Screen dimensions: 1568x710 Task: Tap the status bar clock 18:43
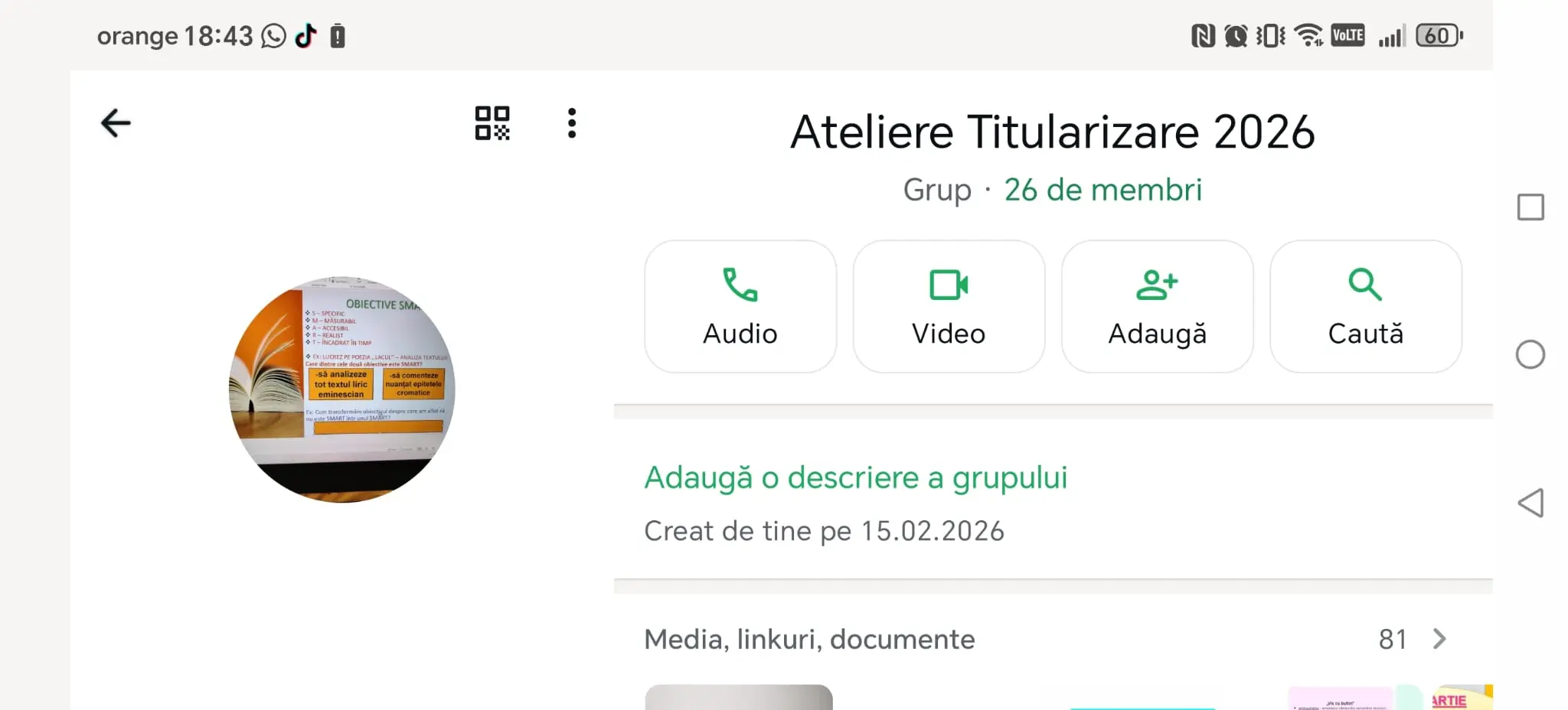tap(218, 36)
